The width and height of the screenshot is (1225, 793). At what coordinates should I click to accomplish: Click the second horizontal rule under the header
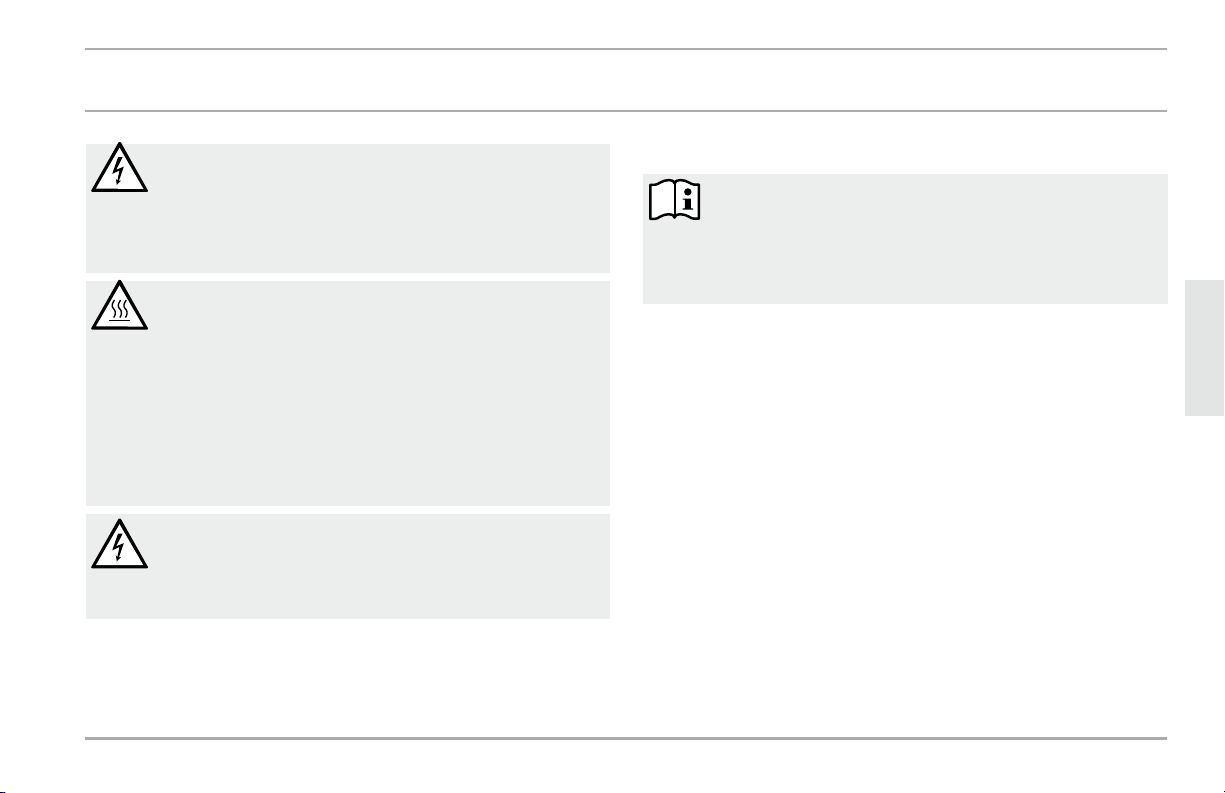pos(626,111)
